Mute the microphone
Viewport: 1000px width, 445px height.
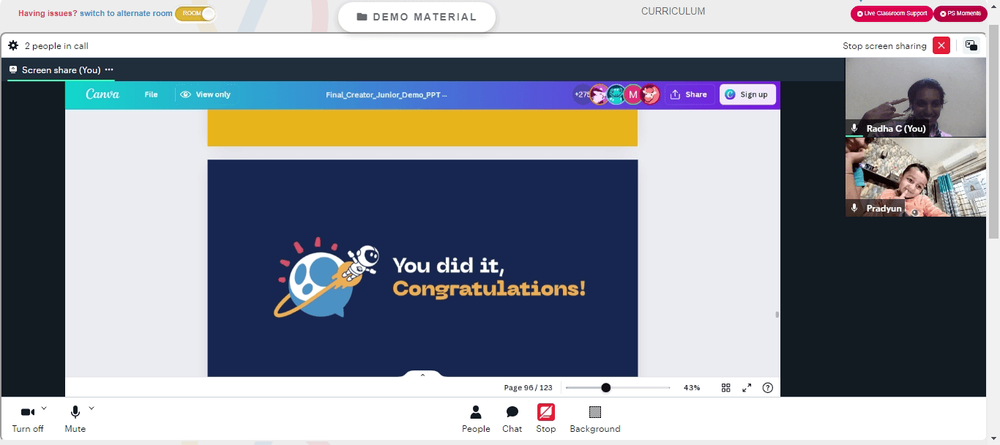(x=75, y=419)
